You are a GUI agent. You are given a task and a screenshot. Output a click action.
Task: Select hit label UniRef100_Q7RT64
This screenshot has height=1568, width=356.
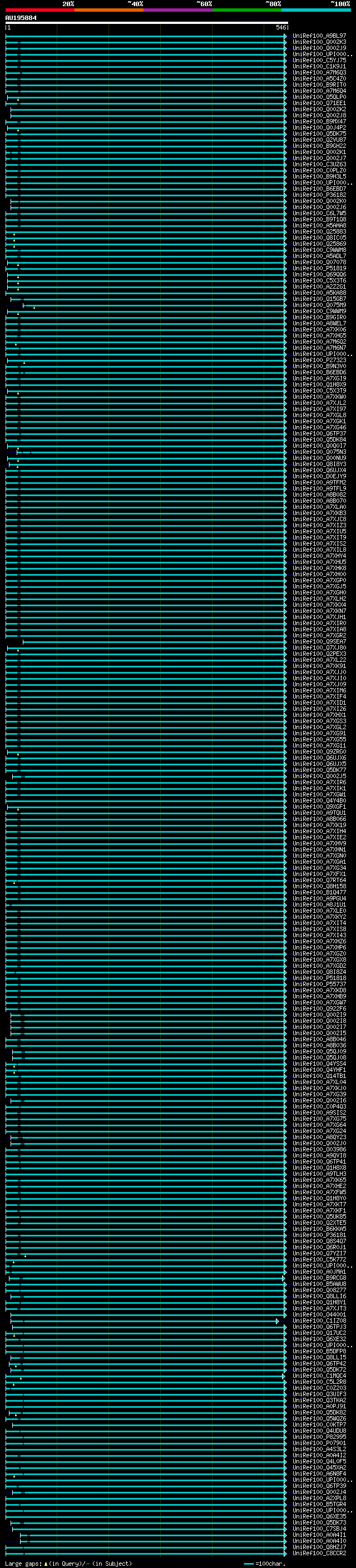319,880
